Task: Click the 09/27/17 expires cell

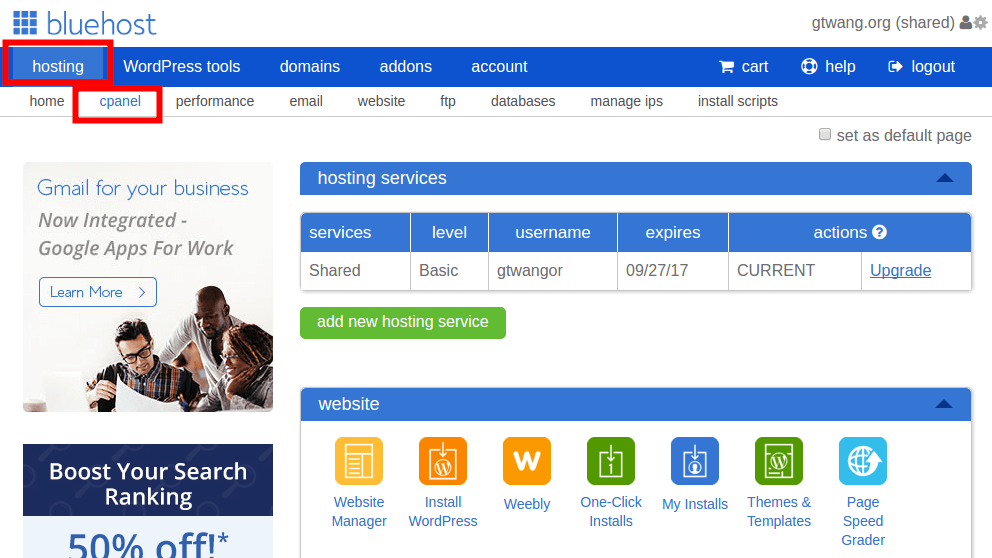Action: (x=673, y=271)
